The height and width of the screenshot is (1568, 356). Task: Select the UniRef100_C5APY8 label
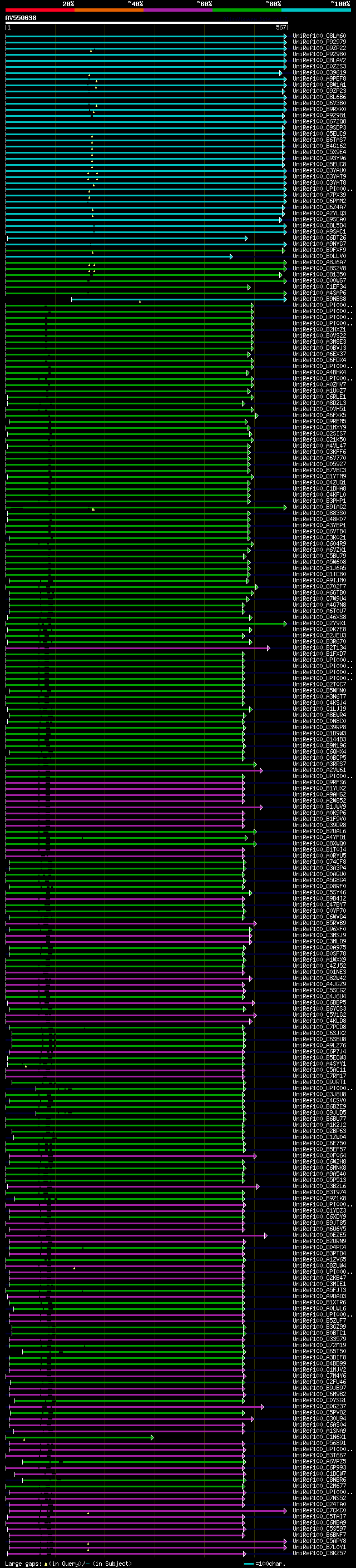pos(319,1541)
